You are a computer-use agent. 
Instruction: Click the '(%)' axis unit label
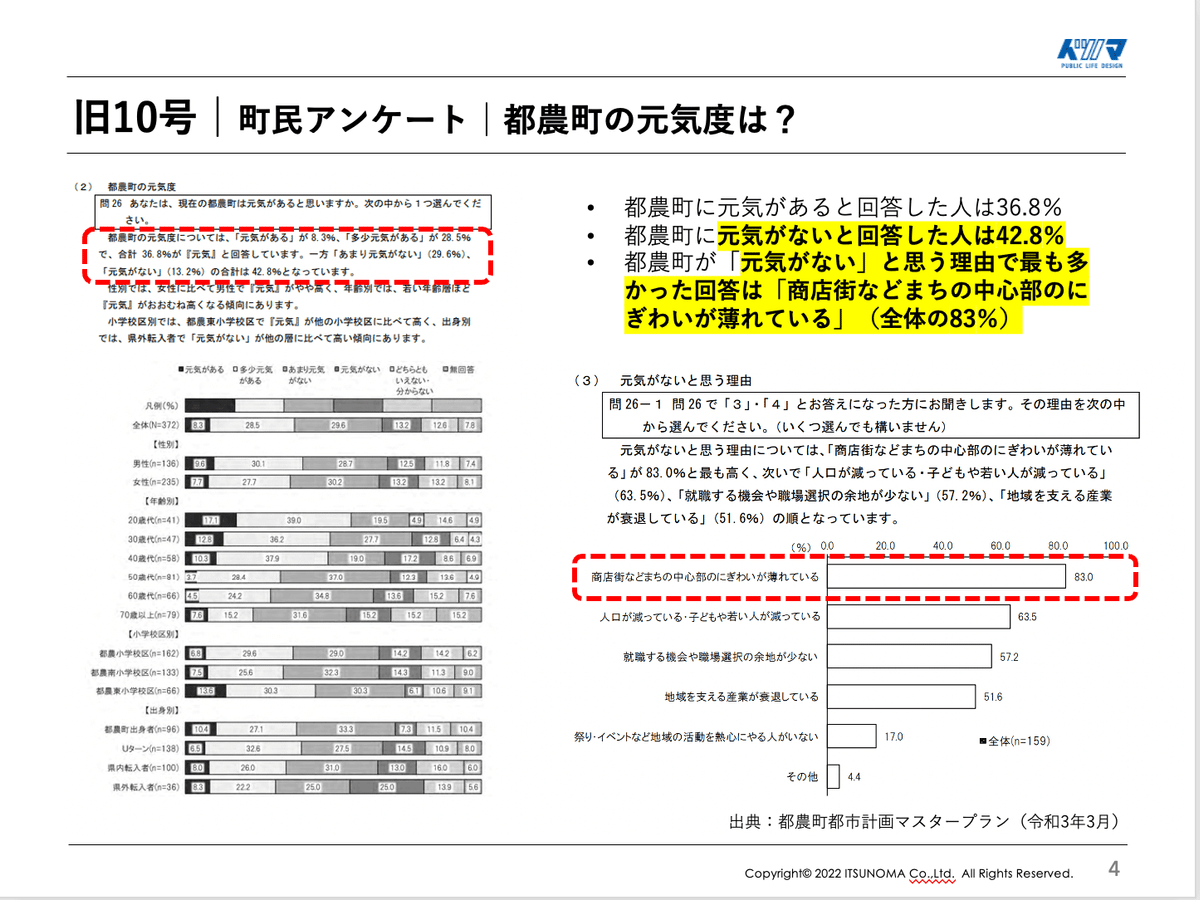point(802,547)
